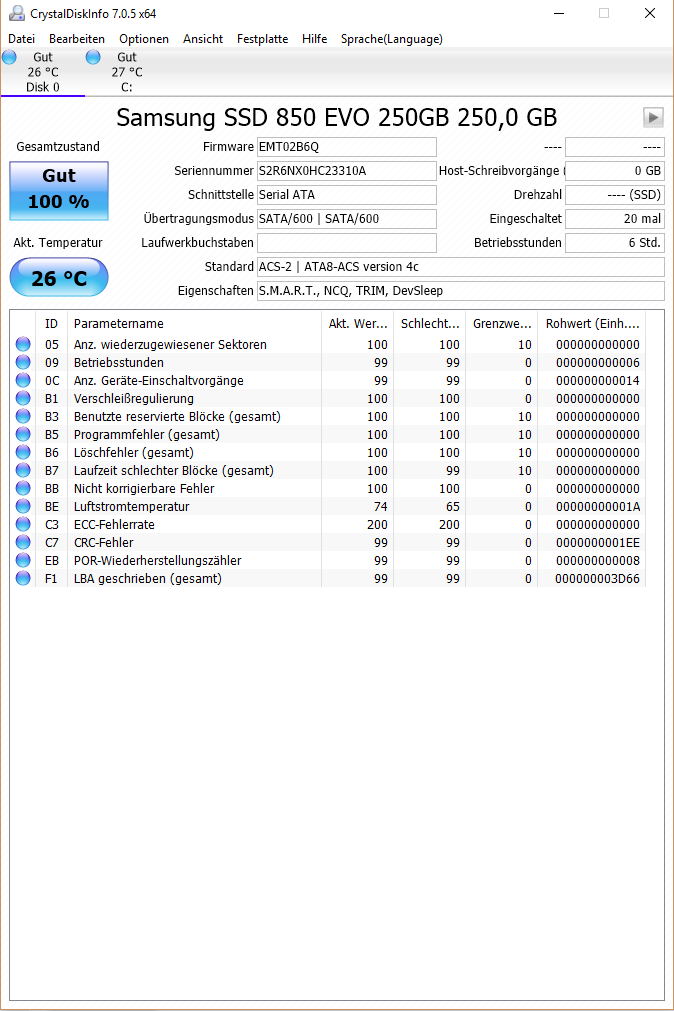Click current value 74 in Luftstromtemperatur row

tap(381, 507)
